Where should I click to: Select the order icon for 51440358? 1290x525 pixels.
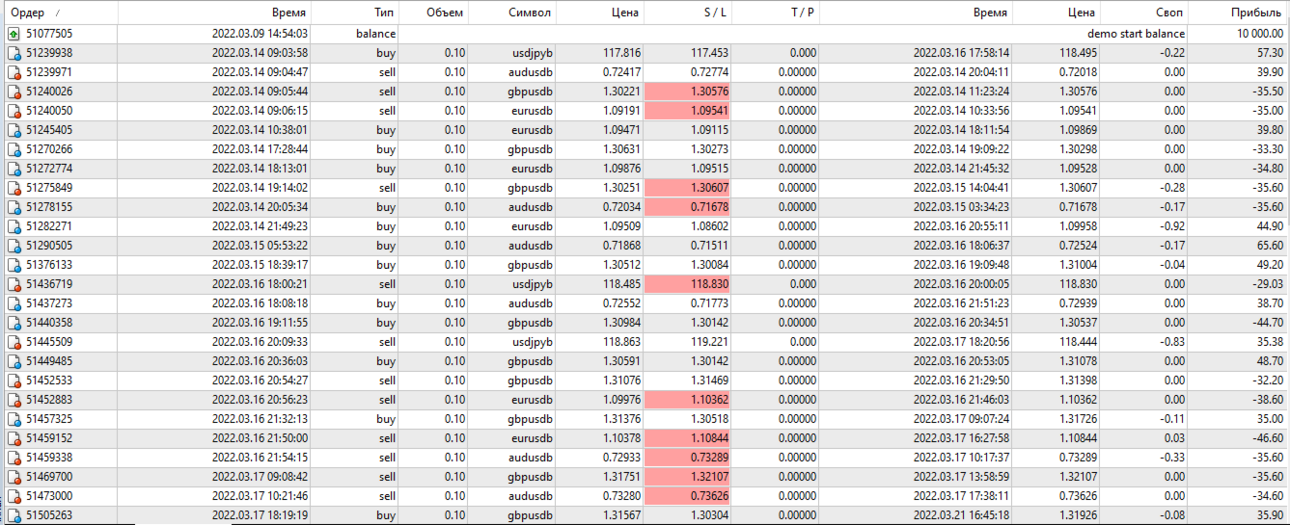point(14,322)
